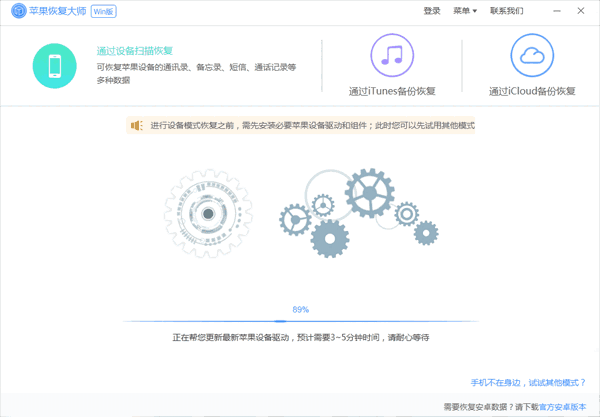This screenshot has height=417, width=600.
Task: Select the purple iTunes music note icon
Action: pos(392,55)
